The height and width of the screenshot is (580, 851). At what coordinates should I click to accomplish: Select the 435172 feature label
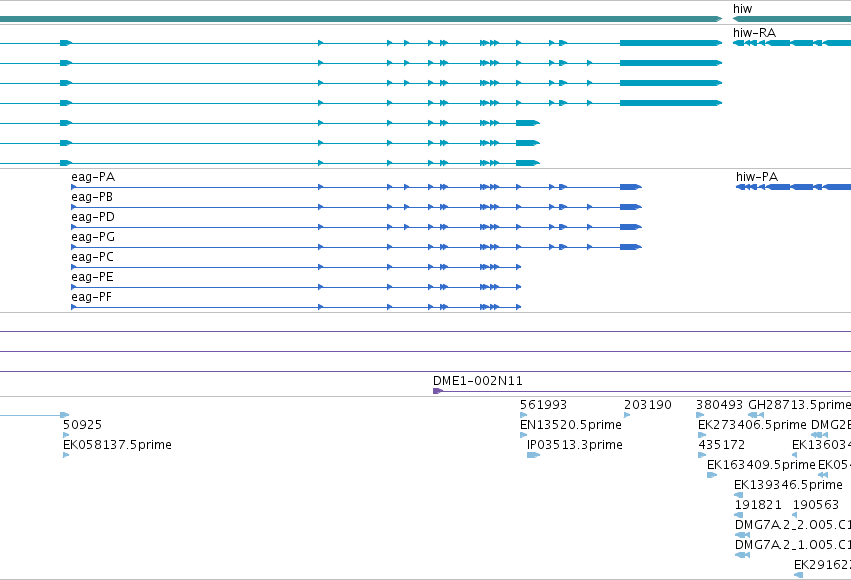[x=721, y=445]
